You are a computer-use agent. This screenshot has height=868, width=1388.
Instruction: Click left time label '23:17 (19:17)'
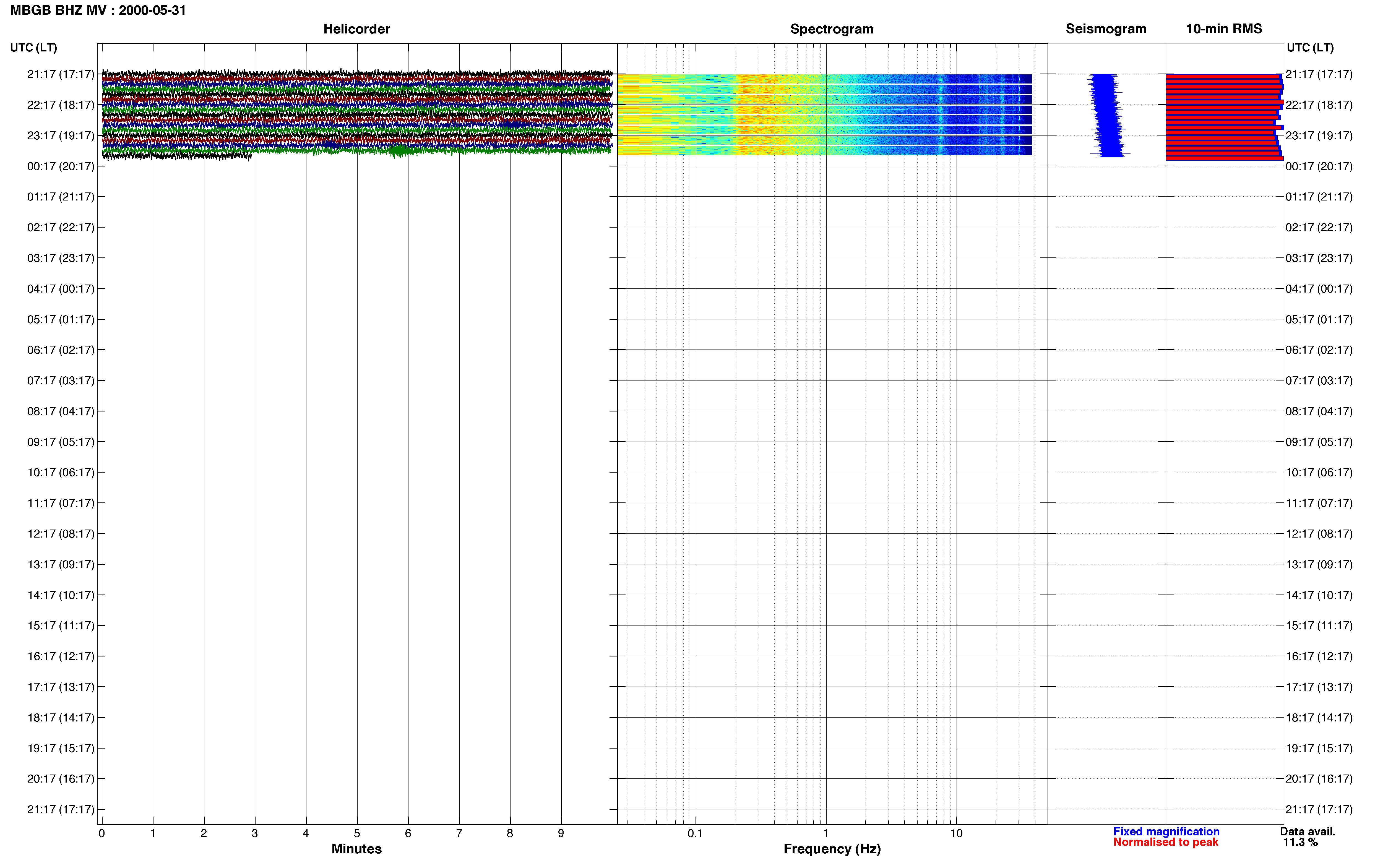pyautogui.click(x=60, y=135)
